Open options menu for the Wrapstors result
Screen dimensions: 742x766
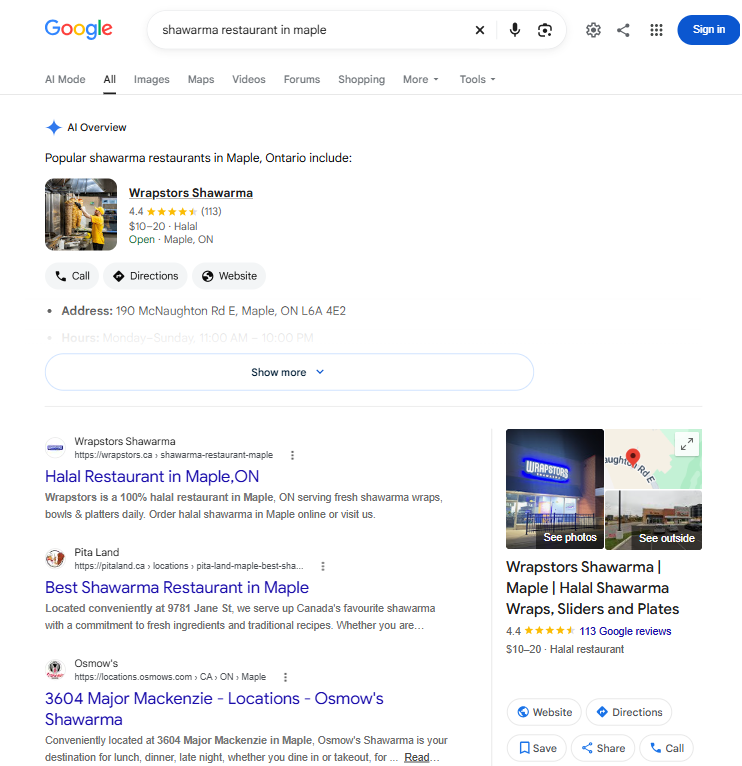292,455
